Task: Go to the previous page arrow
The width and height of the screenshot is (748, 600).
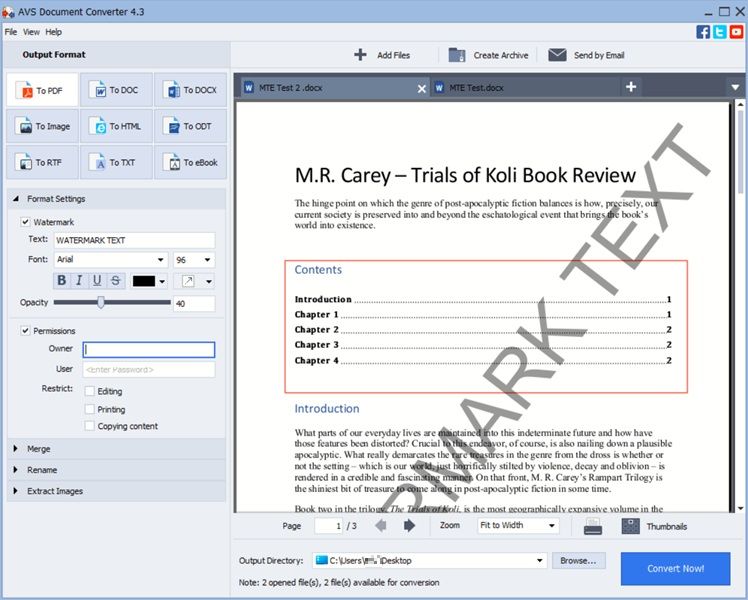Action: click(x=381, y=526)
